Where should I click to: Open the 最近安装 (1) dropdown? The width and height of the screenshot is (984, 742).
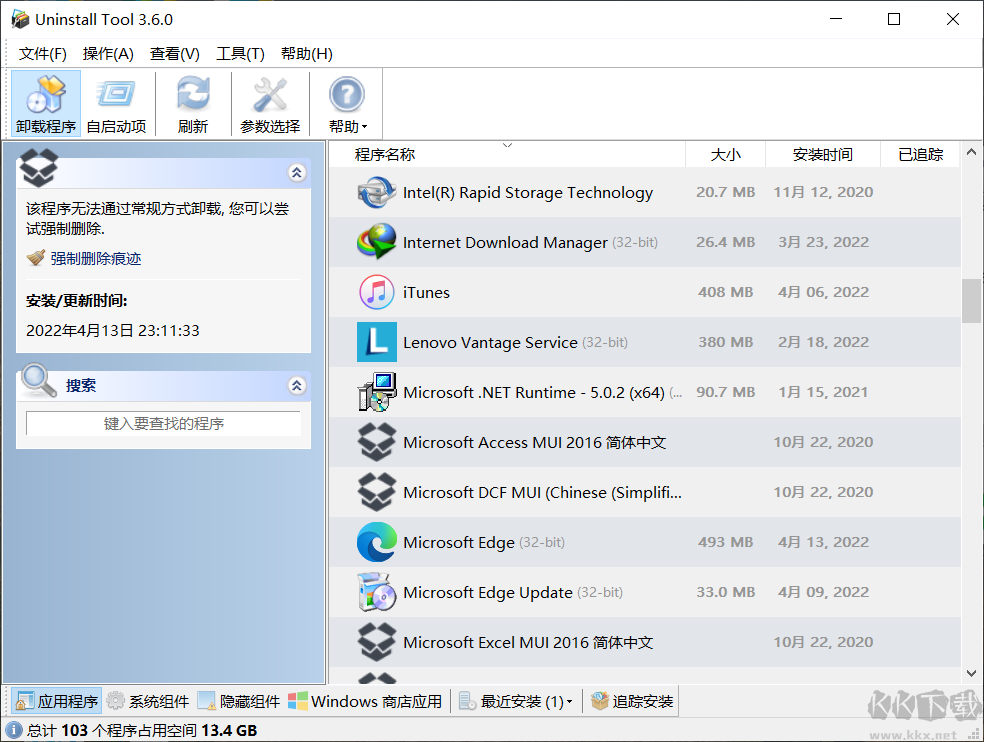pos(569,702)
